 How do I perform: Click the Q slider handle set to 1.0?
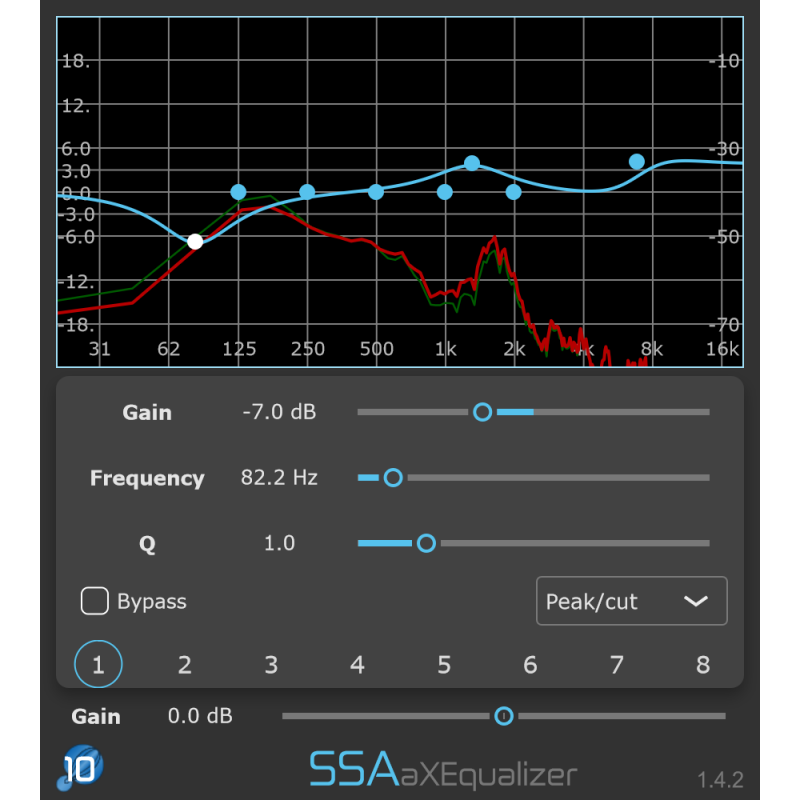[x=426, y=543]
